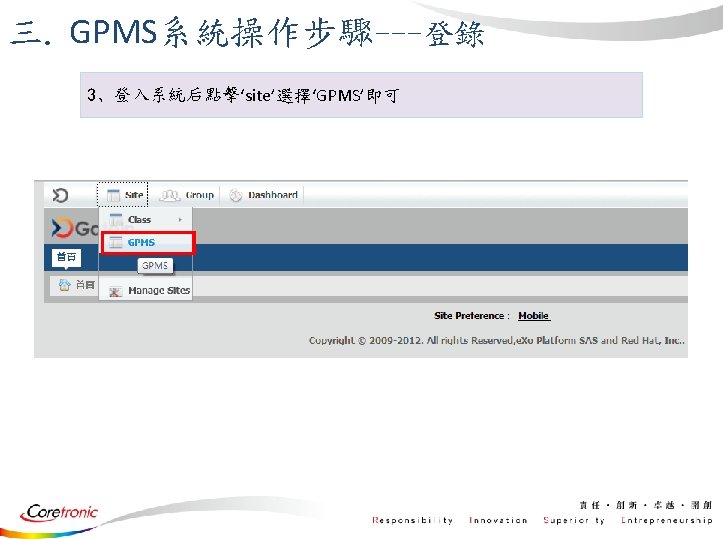This screenshot has width=723, height=539.
Task: Open the Dashboard menu
Action: click(x=263, y=195)
